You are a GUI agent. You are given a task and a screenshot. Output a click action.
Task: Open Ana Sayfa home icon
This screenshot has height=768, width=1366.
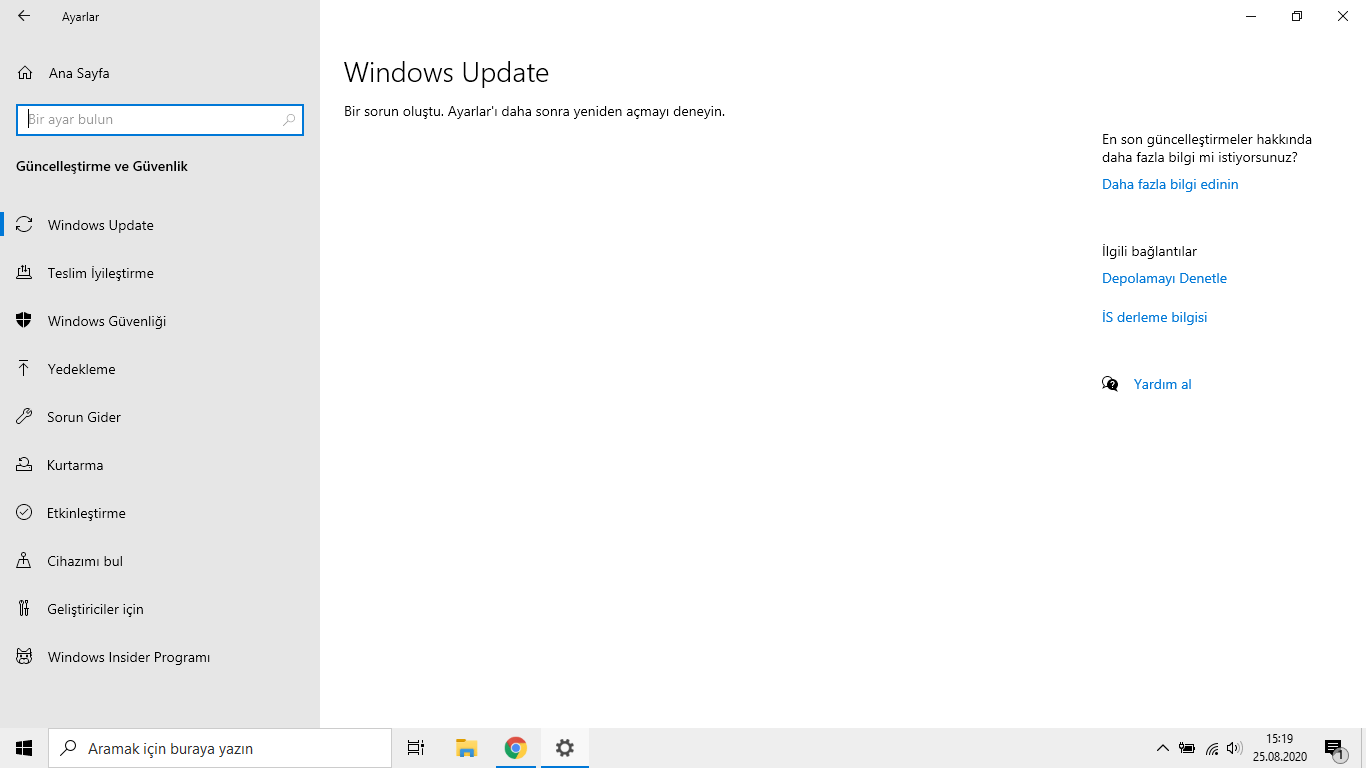coord(25,73)
